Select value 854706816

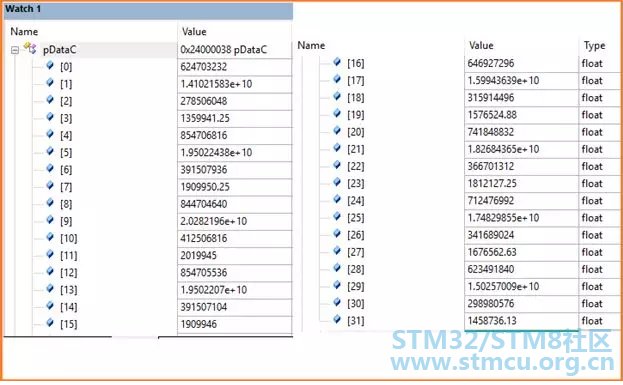click(204, 135)
